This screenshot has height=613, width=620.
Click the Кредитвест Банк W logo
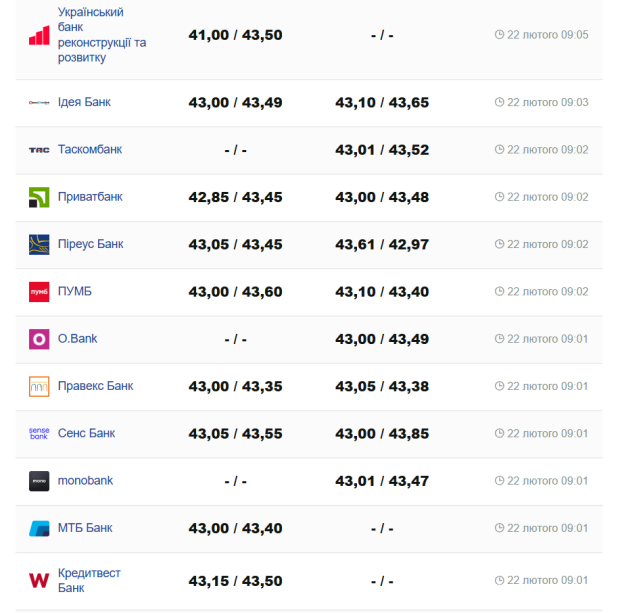39,580
